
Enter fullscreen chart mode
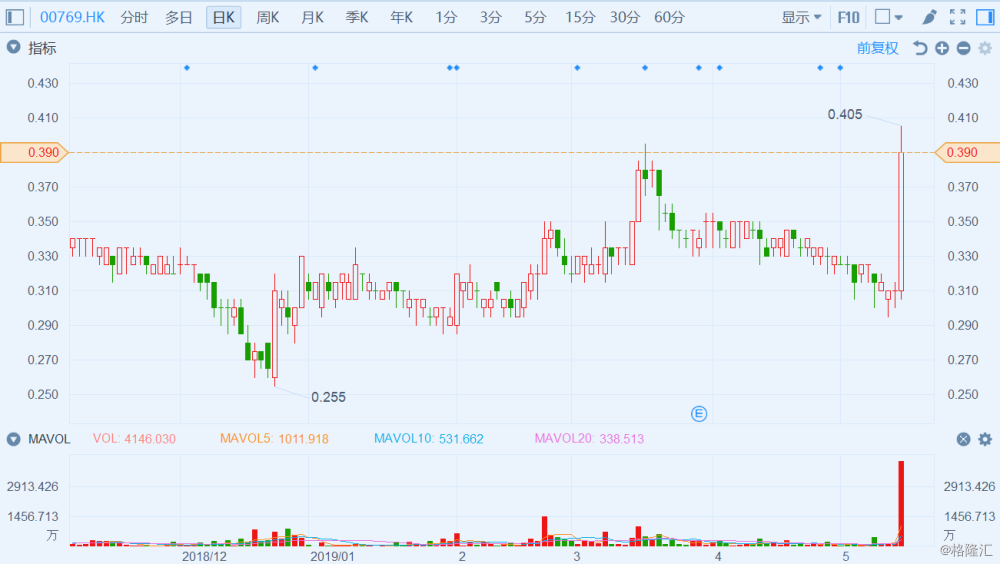coord(957,17)
